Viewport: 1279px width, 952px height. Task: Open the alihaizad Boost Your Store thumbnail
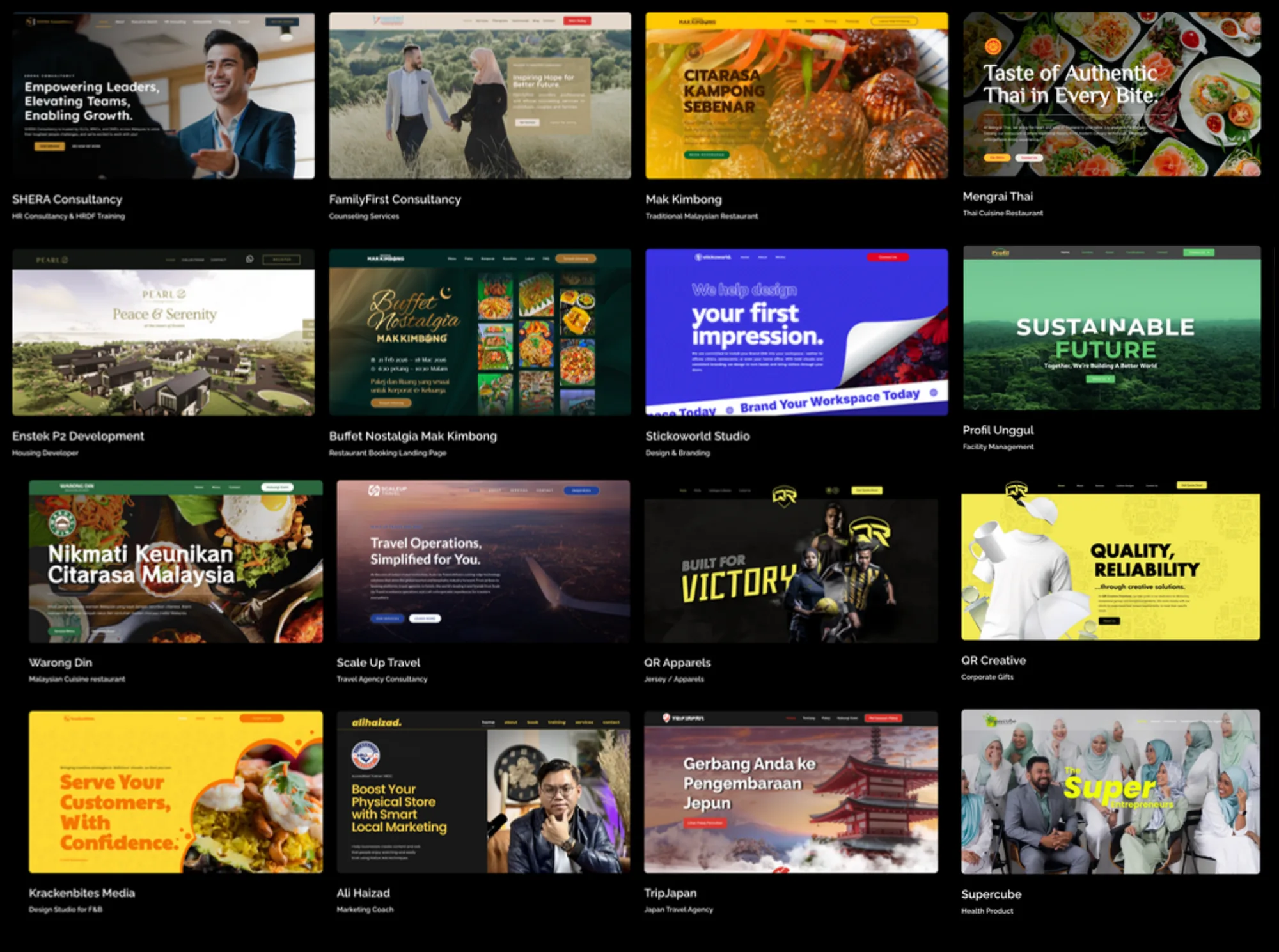(x=483, y=792)
